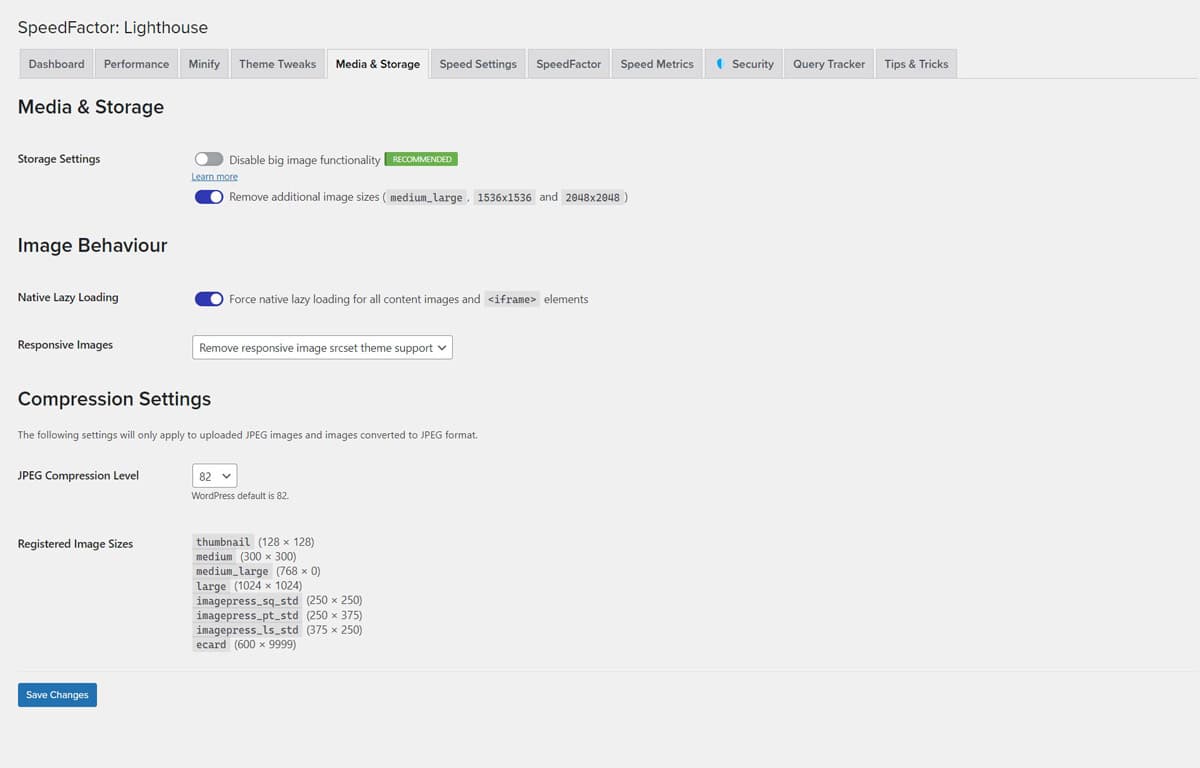
Task: Open the JPEG Compression Level dropdown
Action: (214, 477)
